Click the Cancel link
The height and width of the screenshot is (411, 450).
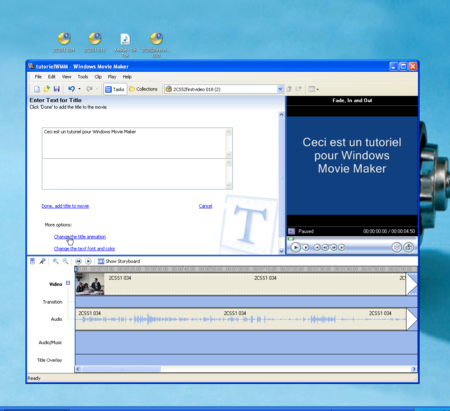[205, 206]
